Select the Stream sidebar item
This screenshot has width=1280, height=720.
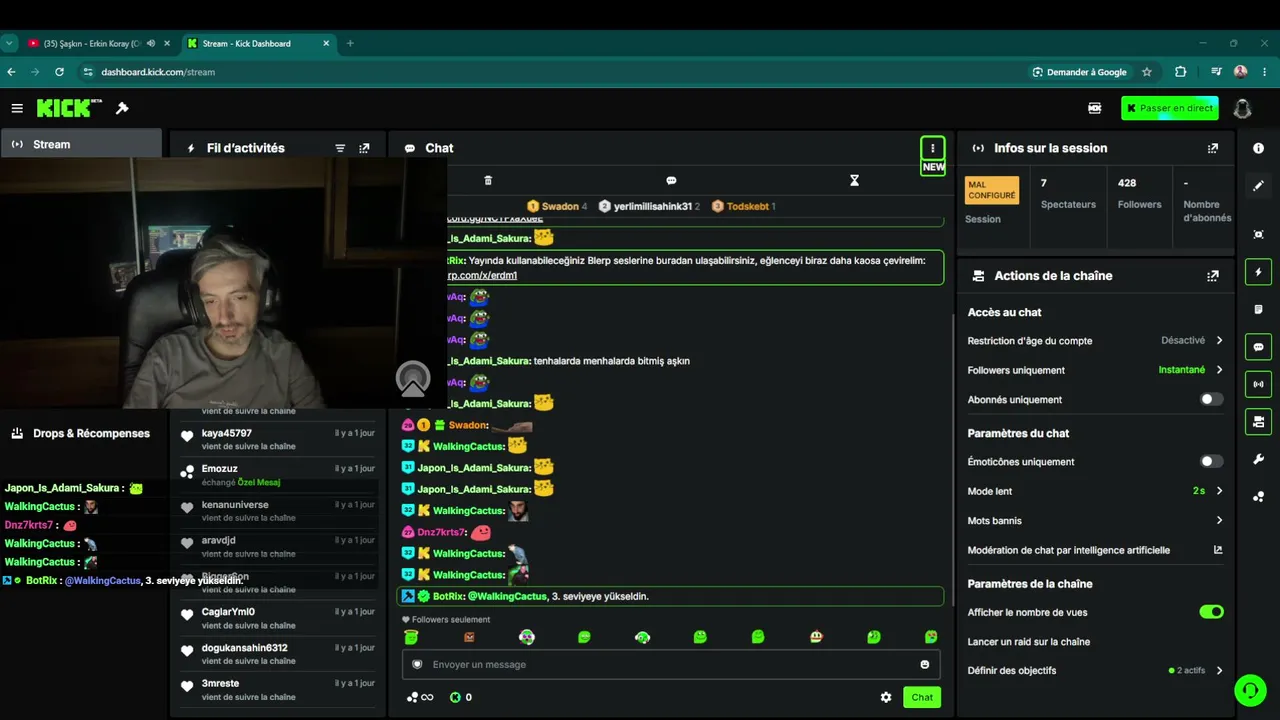[81, 144]
